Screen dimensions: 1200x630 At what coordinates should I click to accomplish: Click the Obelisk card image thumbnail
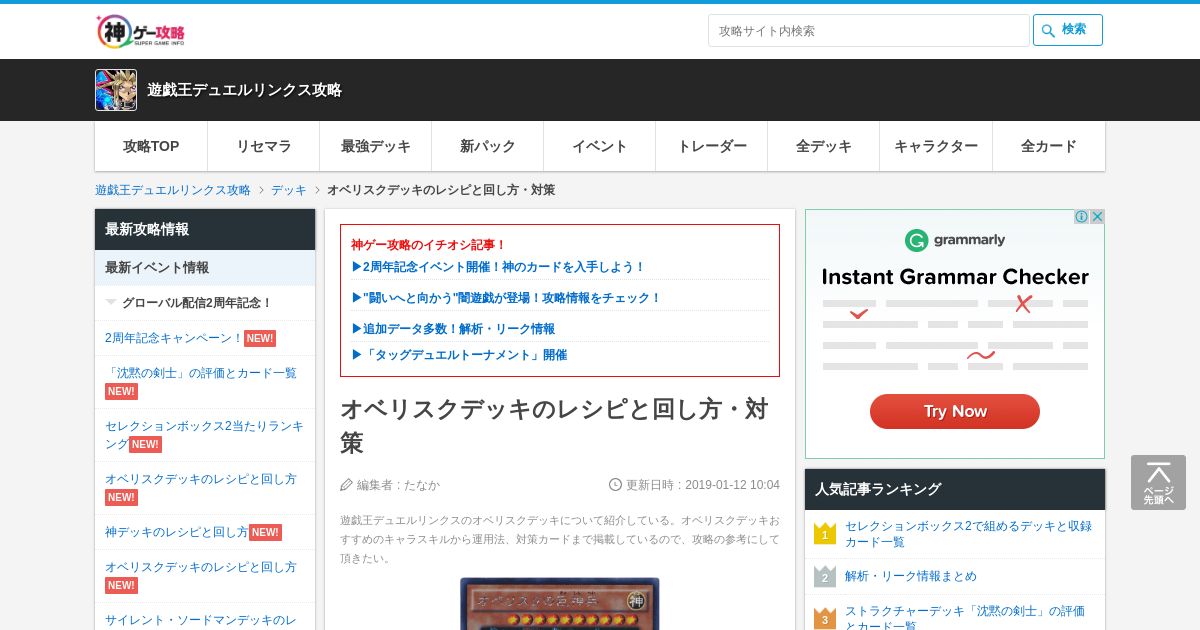click(560, 603)
